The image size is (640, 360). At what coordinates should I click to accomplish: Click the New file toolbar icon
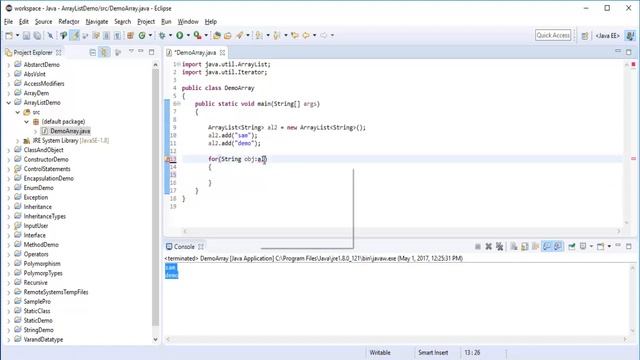point(9,36)
